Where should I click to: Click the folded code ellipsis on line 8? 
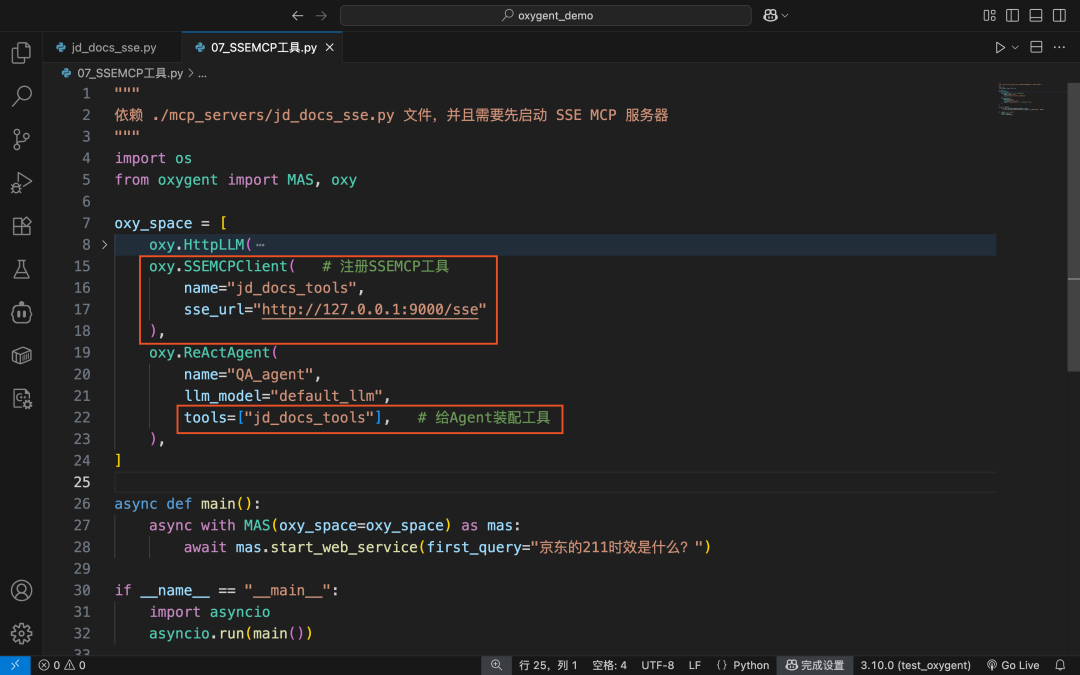point(260,245)
